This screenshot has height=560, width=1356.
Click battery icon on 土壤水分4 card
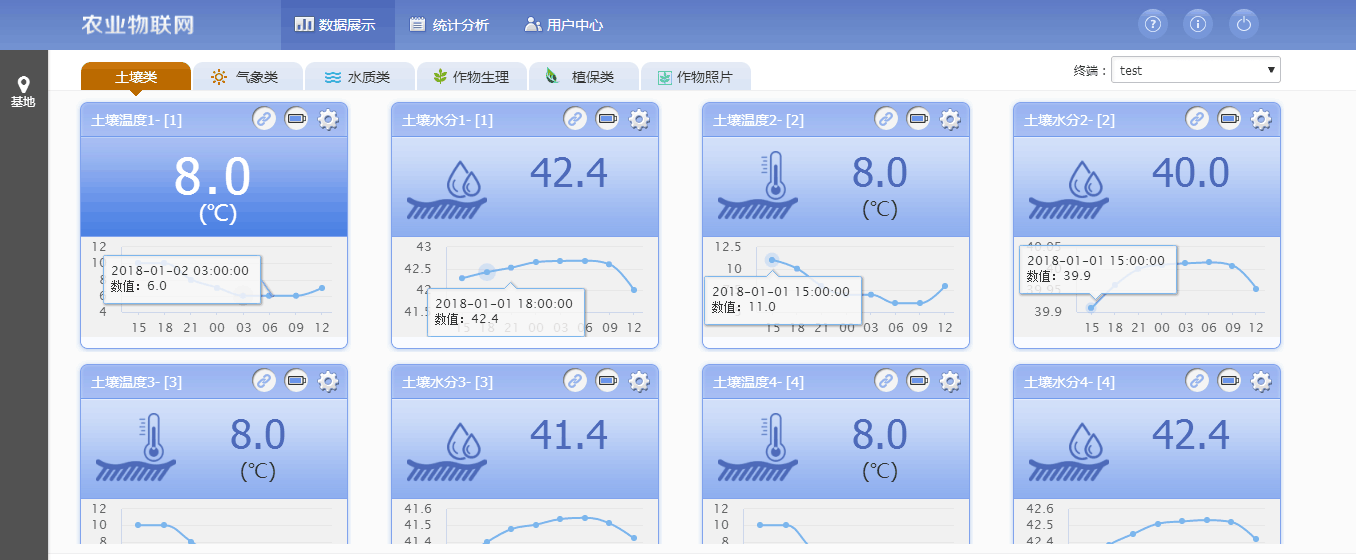coord(1229,381)
